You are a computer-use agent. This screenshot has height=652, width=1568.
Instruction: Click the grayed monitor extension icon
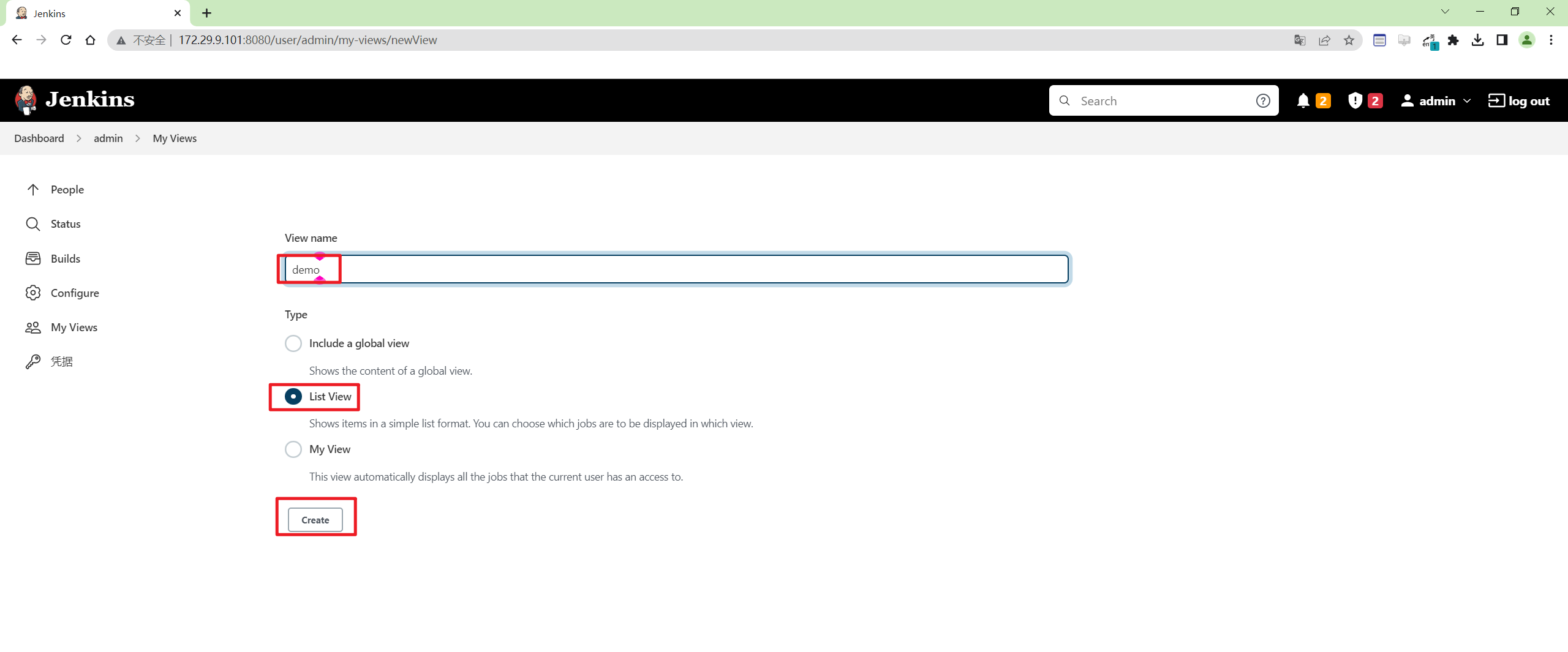(1404, 40)
